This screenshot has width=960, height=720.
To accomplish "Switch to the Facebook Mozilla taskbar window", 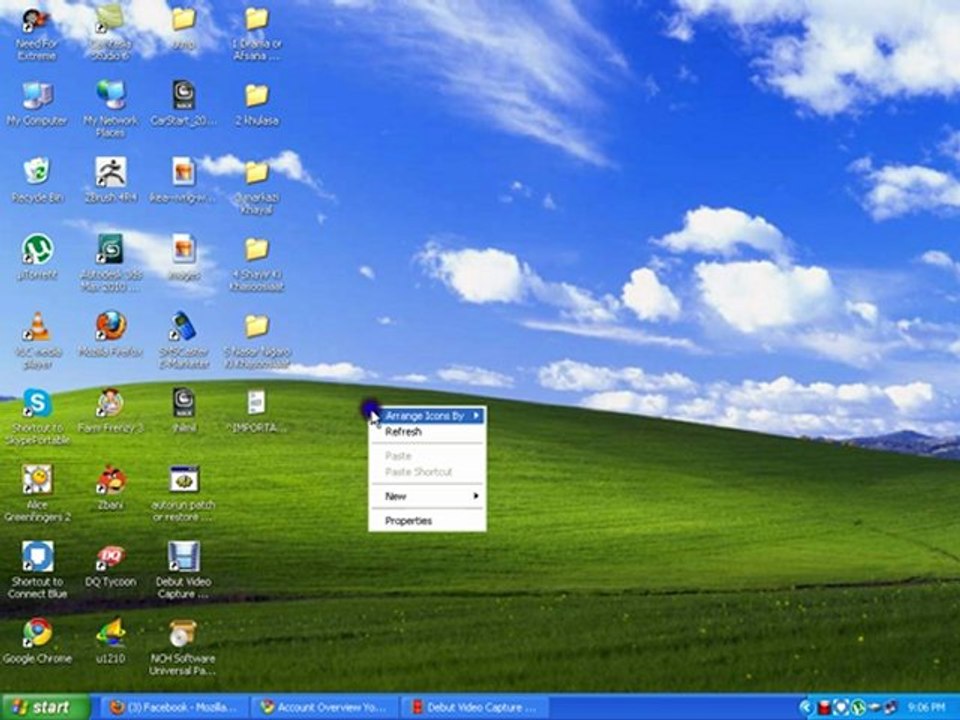I will pos(172,708).
